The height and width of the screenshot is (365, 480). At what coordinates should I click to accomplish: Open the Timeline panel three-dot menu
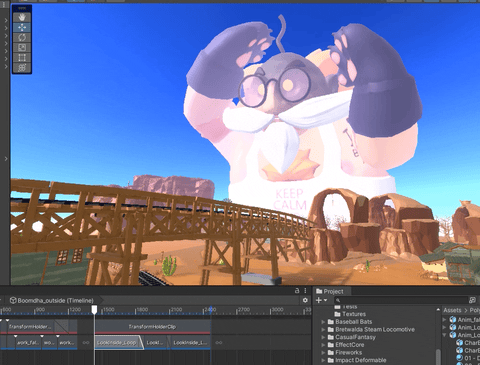tap(305, 291)
